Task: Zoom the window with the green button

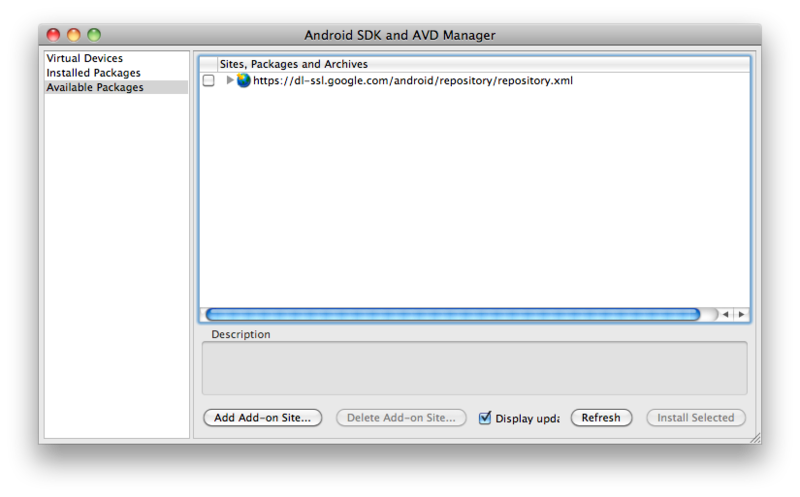Action: pyautogui.click(x=94, y=35)
